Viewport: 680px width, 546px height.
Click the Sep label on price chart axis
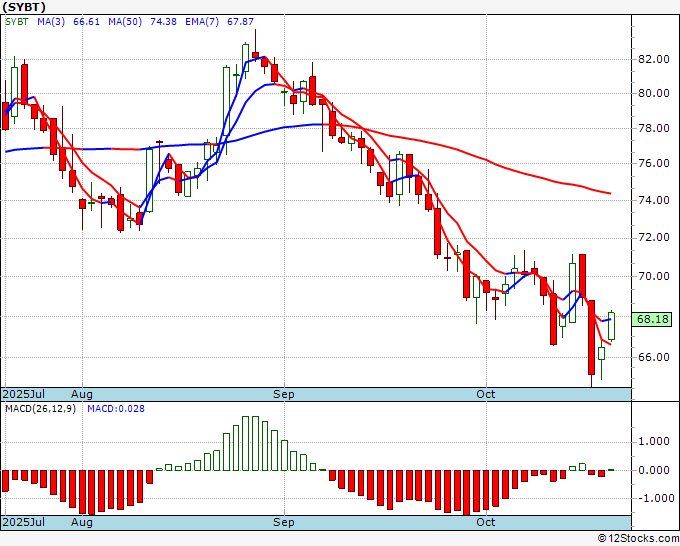click(x=284, y=394)
